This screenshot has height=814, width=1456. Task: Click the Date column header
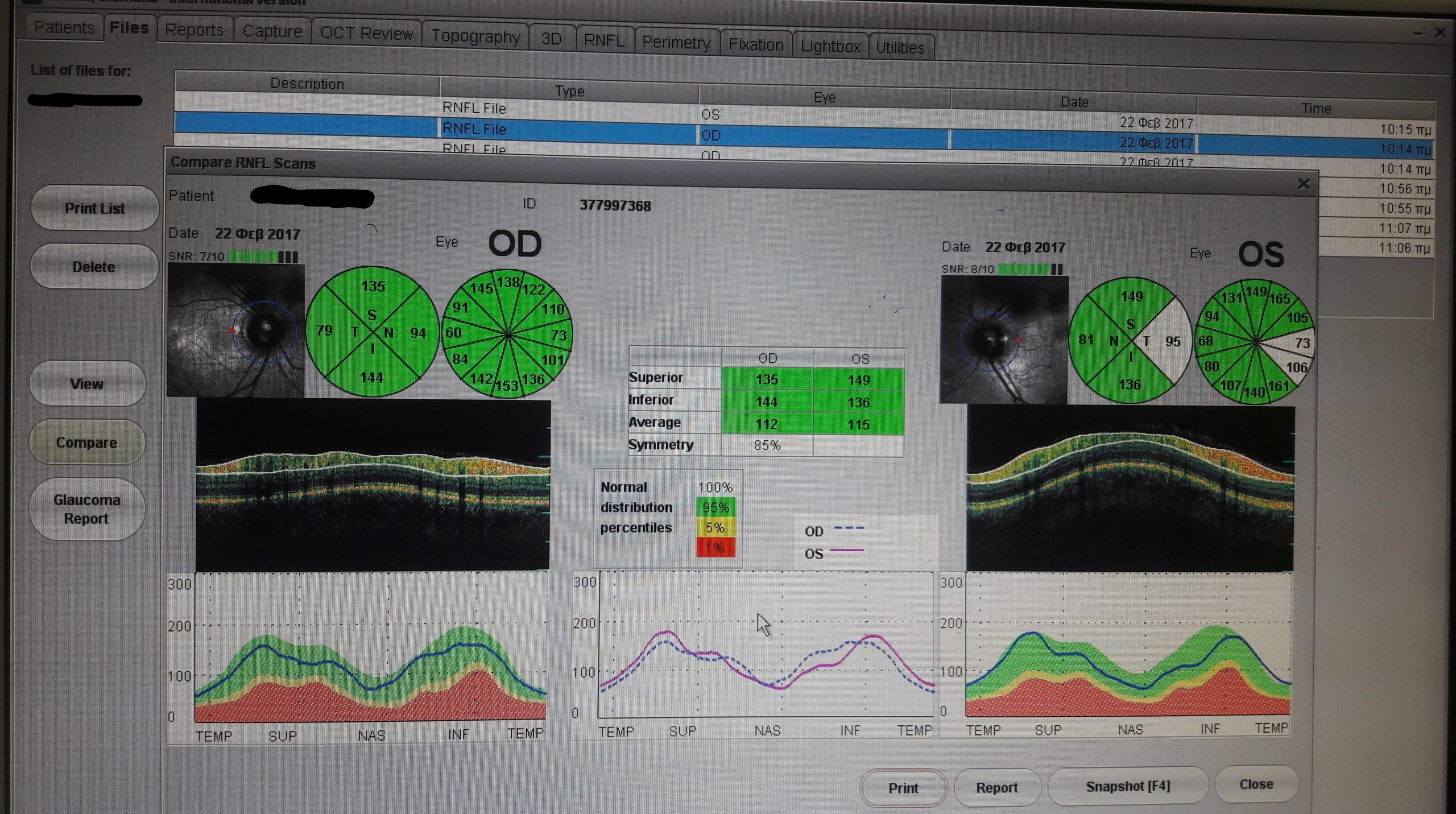tap(1074, 102)
